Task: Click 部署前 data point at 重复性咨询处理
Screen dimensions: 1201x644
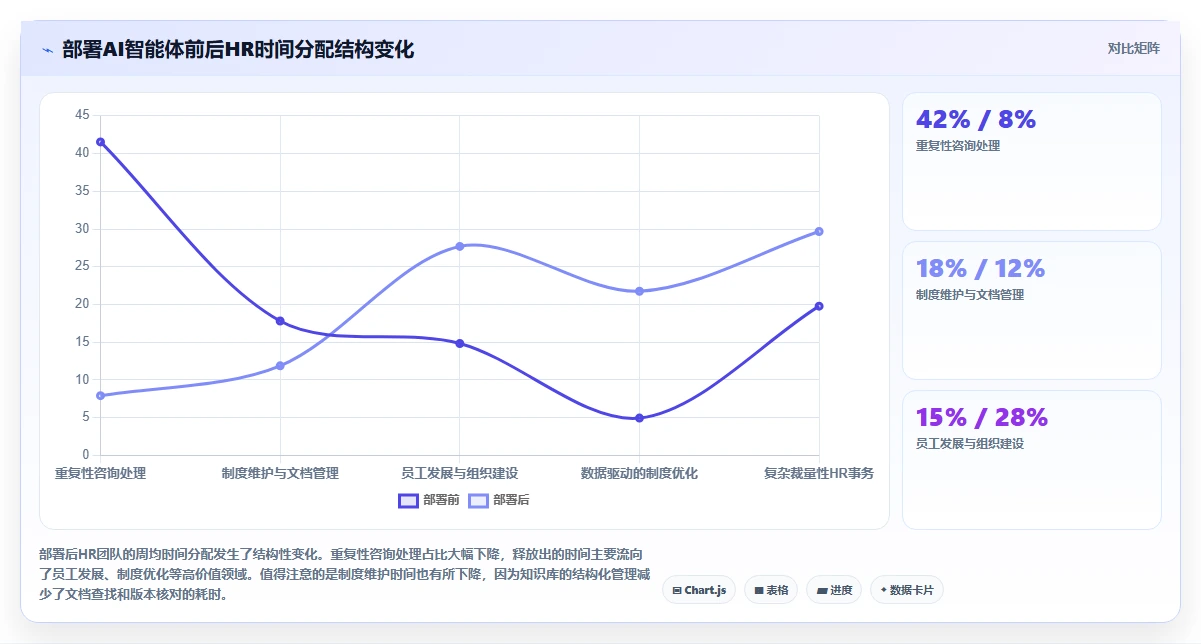Action: point(100,142)
